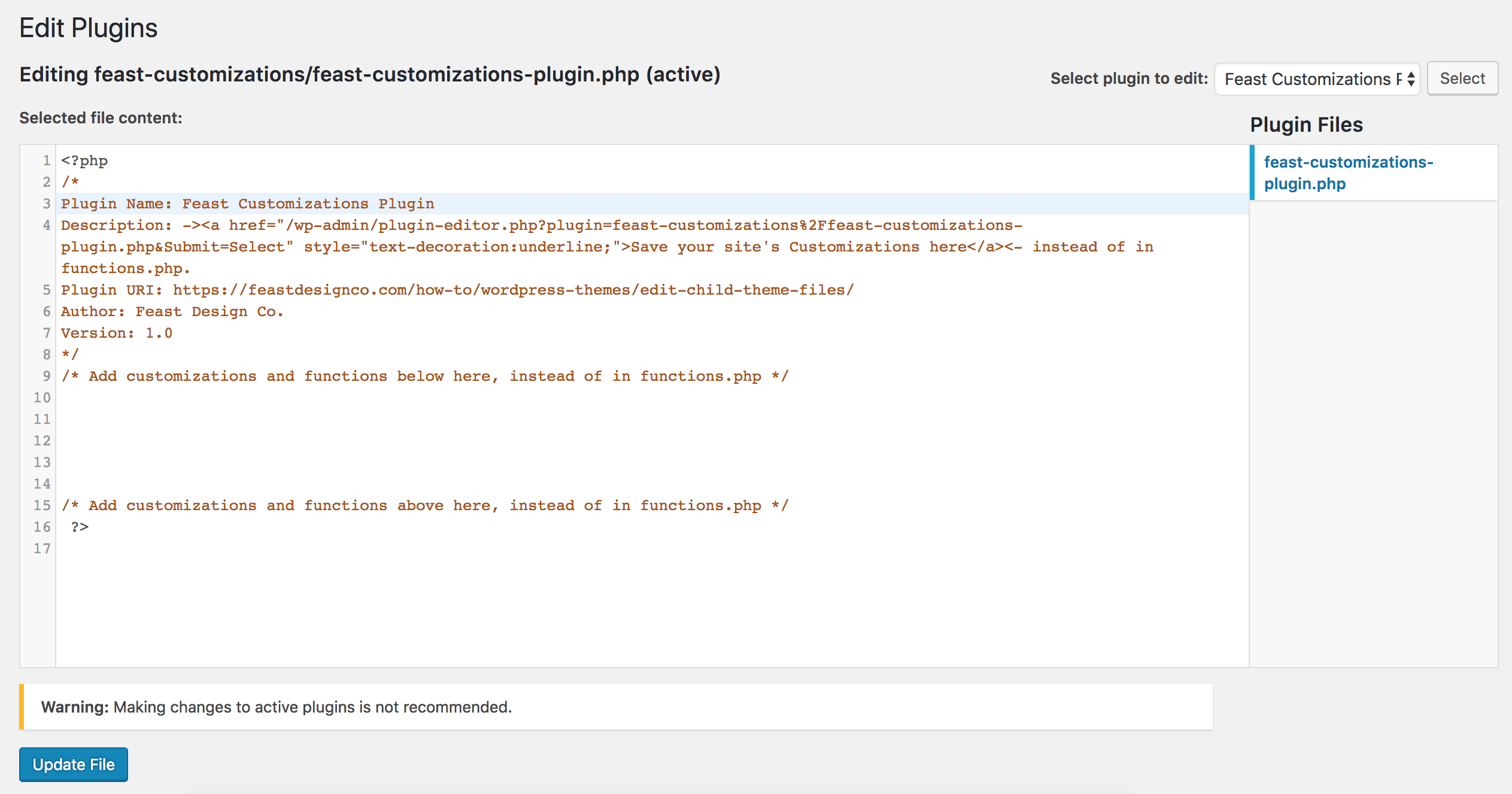Click the Editing feast-customizations file heading

pos(370,75)
